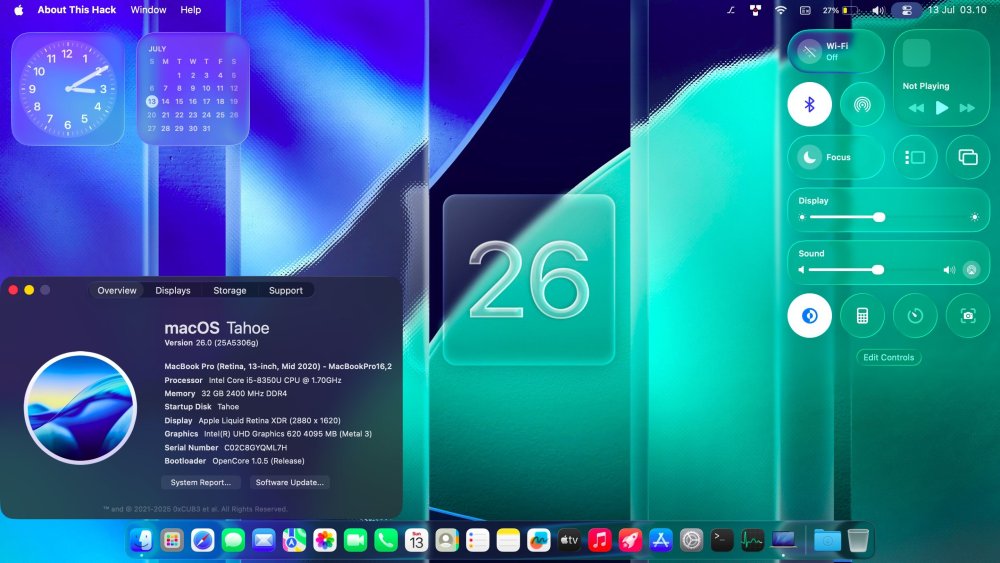This screenshot has width=1000, height=563.
Task: Open Contacts from the dock
Action: coord(447,541)
